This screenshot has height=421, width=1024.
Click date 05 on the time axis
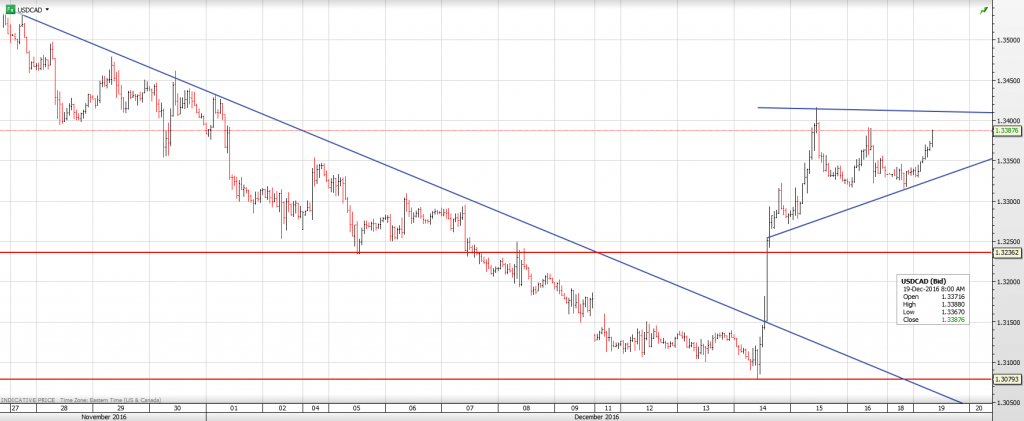point(358,409)
